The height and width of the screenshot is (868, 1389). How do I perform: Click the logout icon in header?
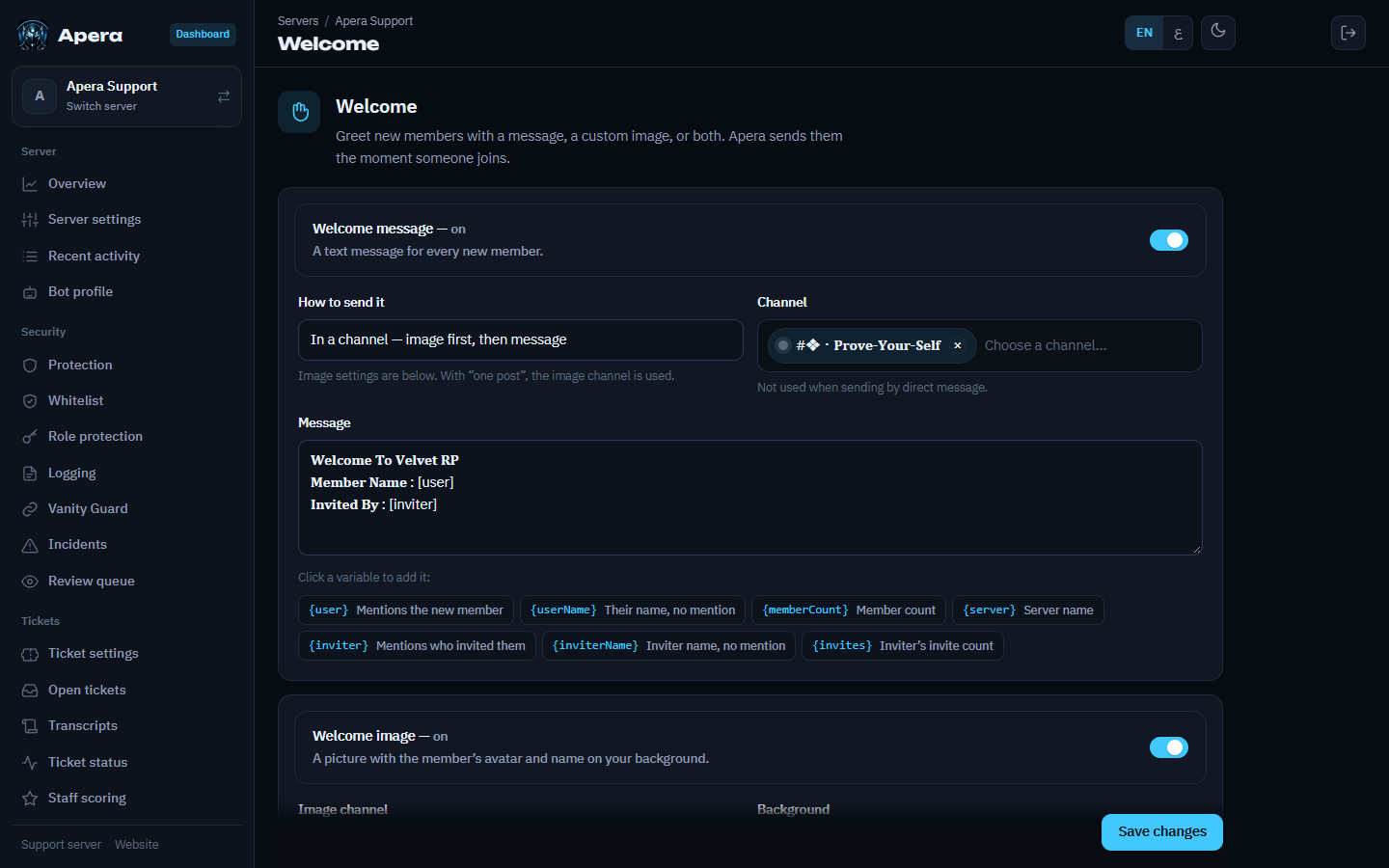[x=1348, y=33]
